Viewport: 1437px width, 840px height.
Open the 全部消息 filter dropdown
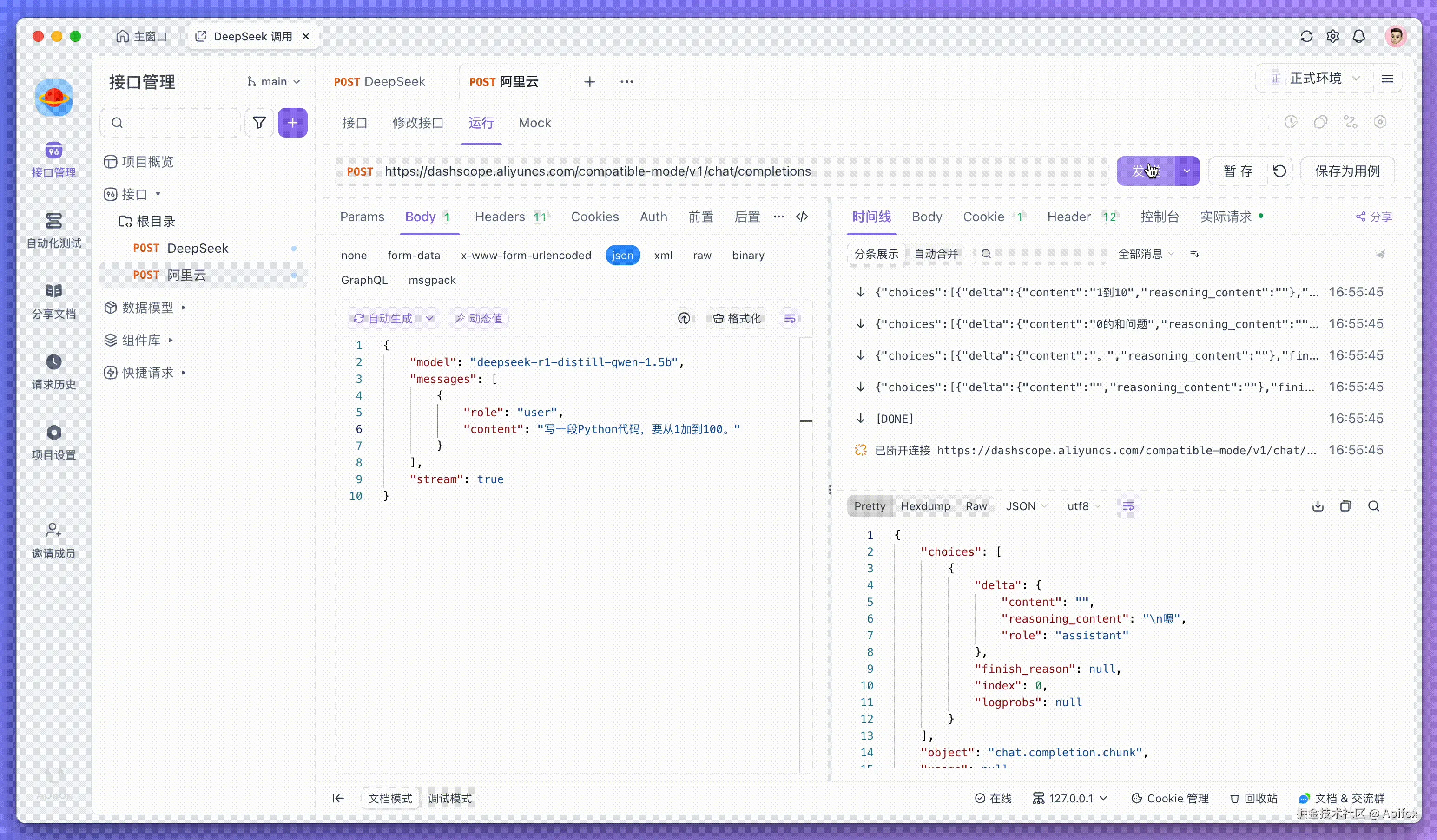click(x=1146, y=254)
